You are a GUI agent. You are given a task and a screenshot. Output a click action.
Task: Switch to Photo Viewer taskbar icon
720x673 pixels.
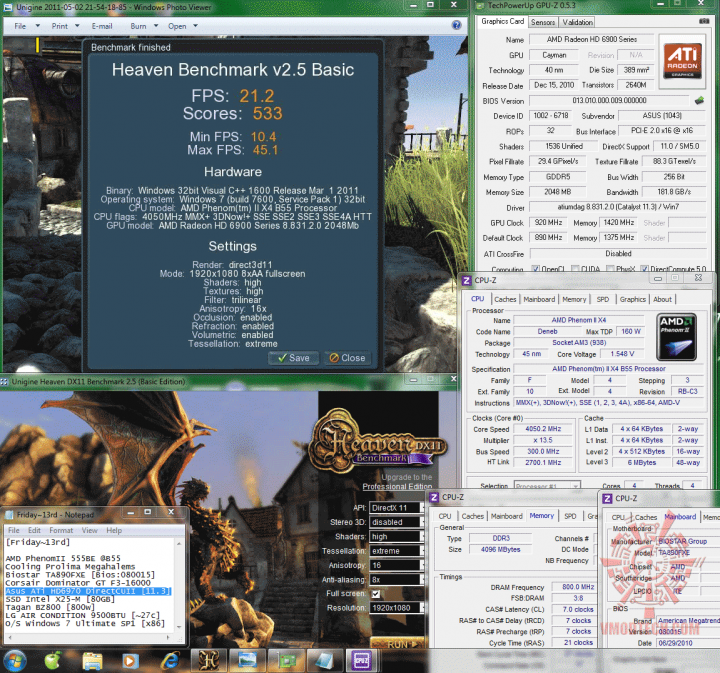247,661
